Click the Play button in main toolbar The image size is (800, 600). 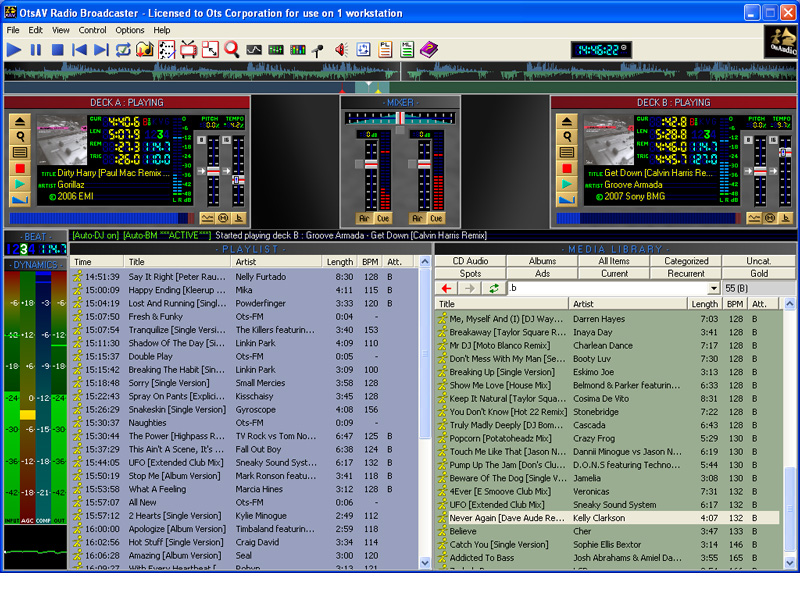[14, 49]
